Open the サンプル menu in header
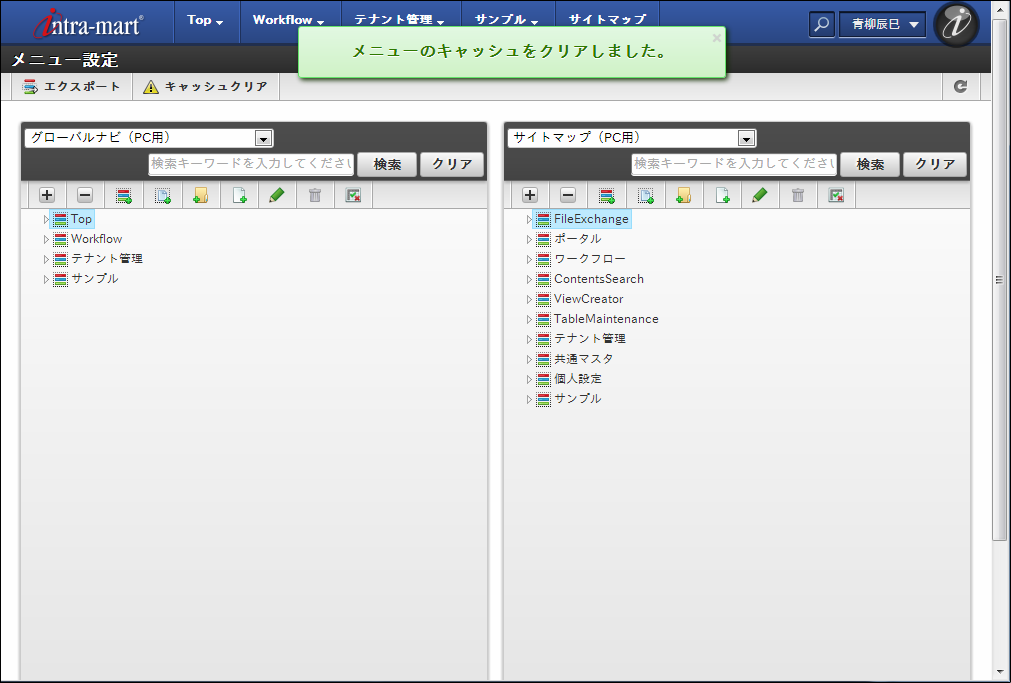The image size is (1011, 683). 507,20
